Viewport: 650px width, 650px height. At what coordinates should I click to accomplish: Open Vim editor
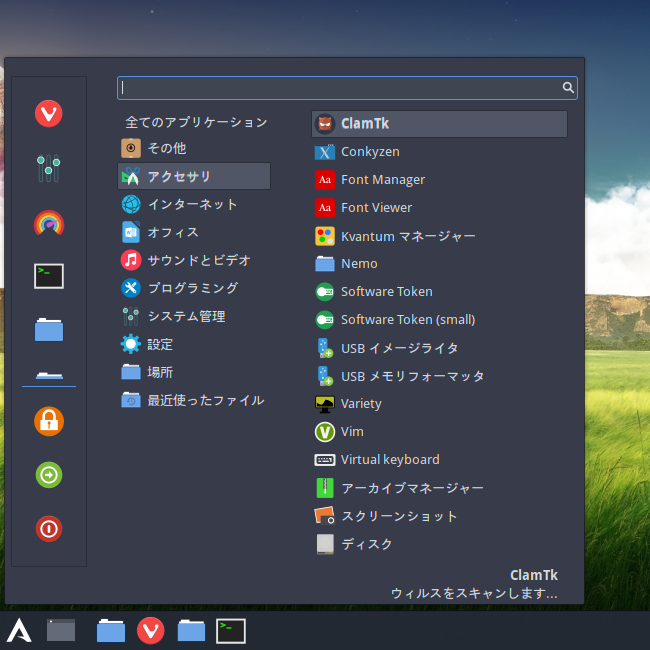[439, 432]
